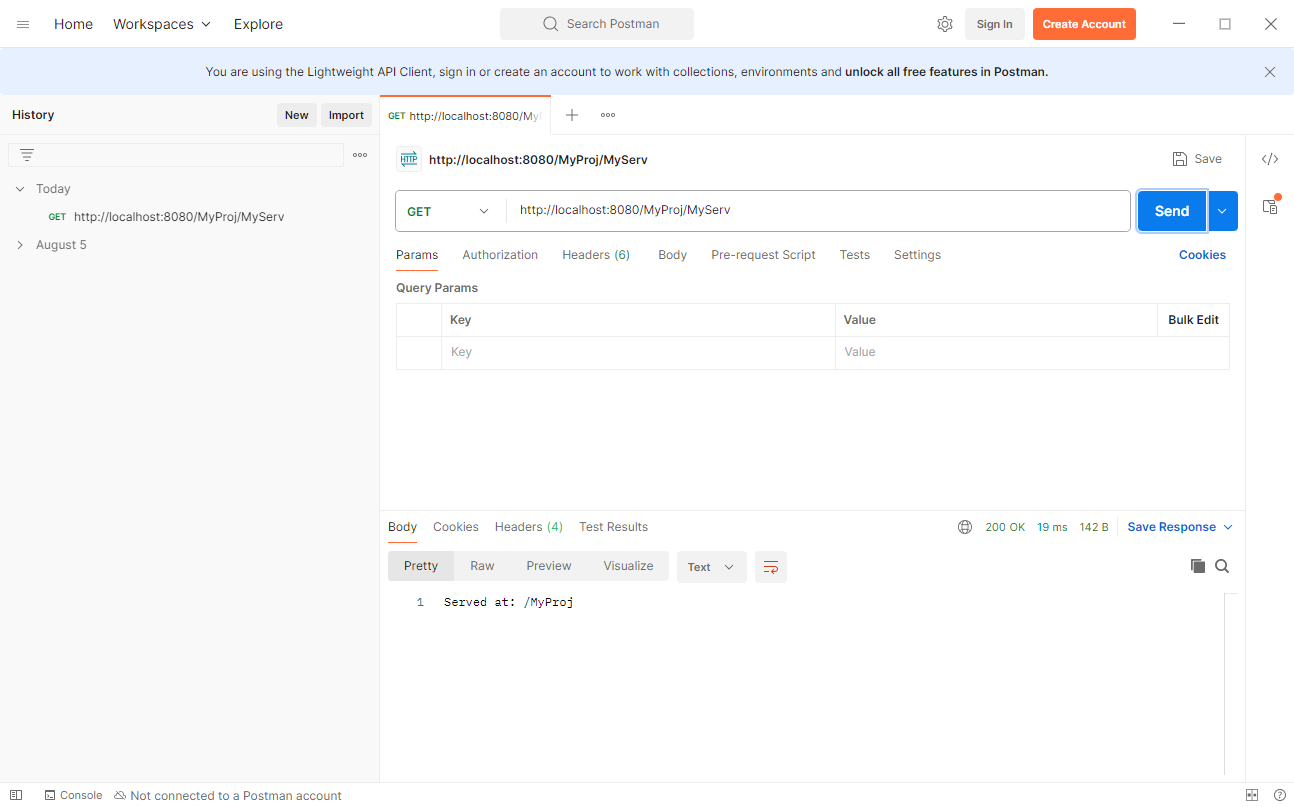Toggle two-pane view icon

point(1252,795)
